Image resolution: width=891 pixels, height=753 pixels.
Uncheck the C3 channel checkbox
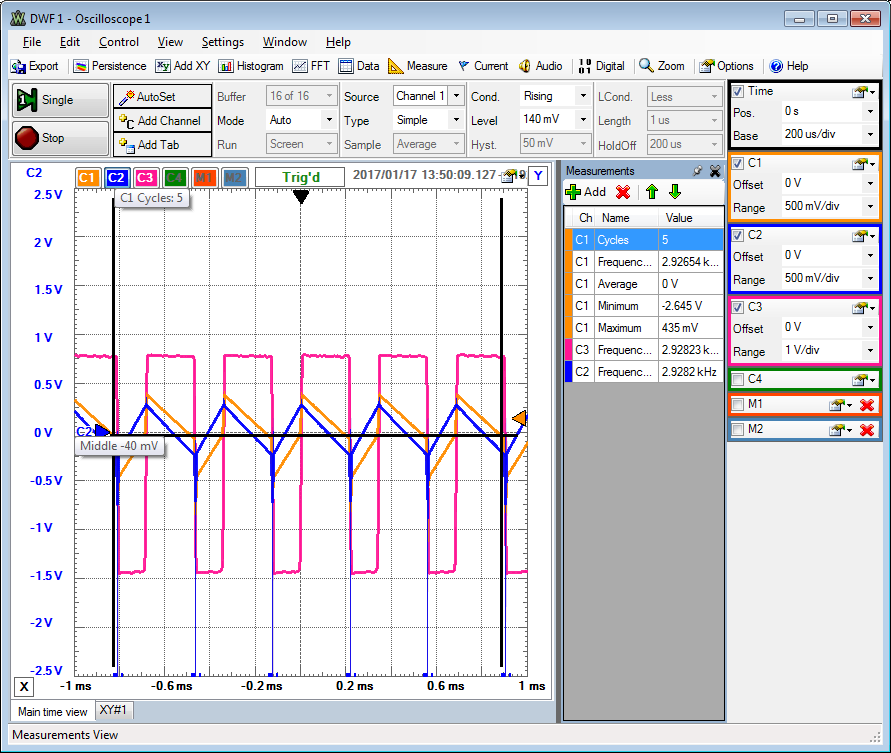739,306
